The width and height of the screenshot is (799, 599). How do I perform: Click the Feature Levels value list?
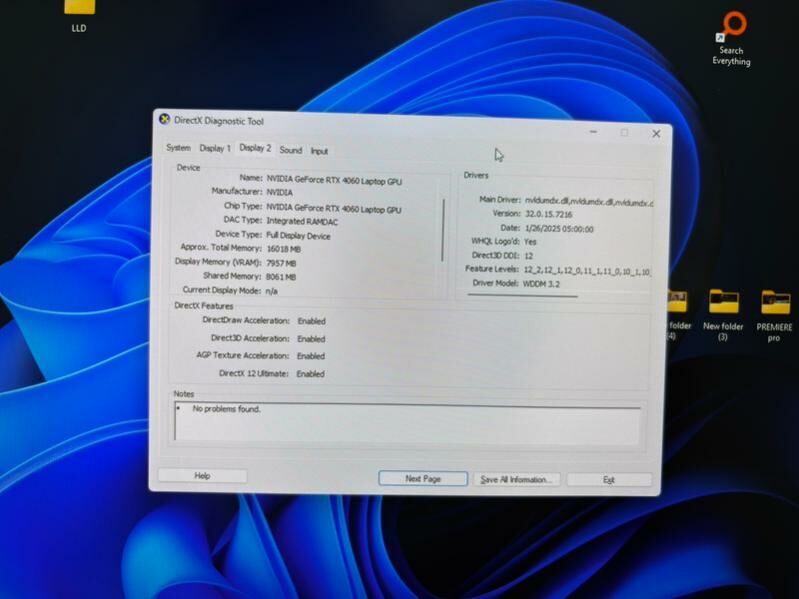(x=587, y=271)
